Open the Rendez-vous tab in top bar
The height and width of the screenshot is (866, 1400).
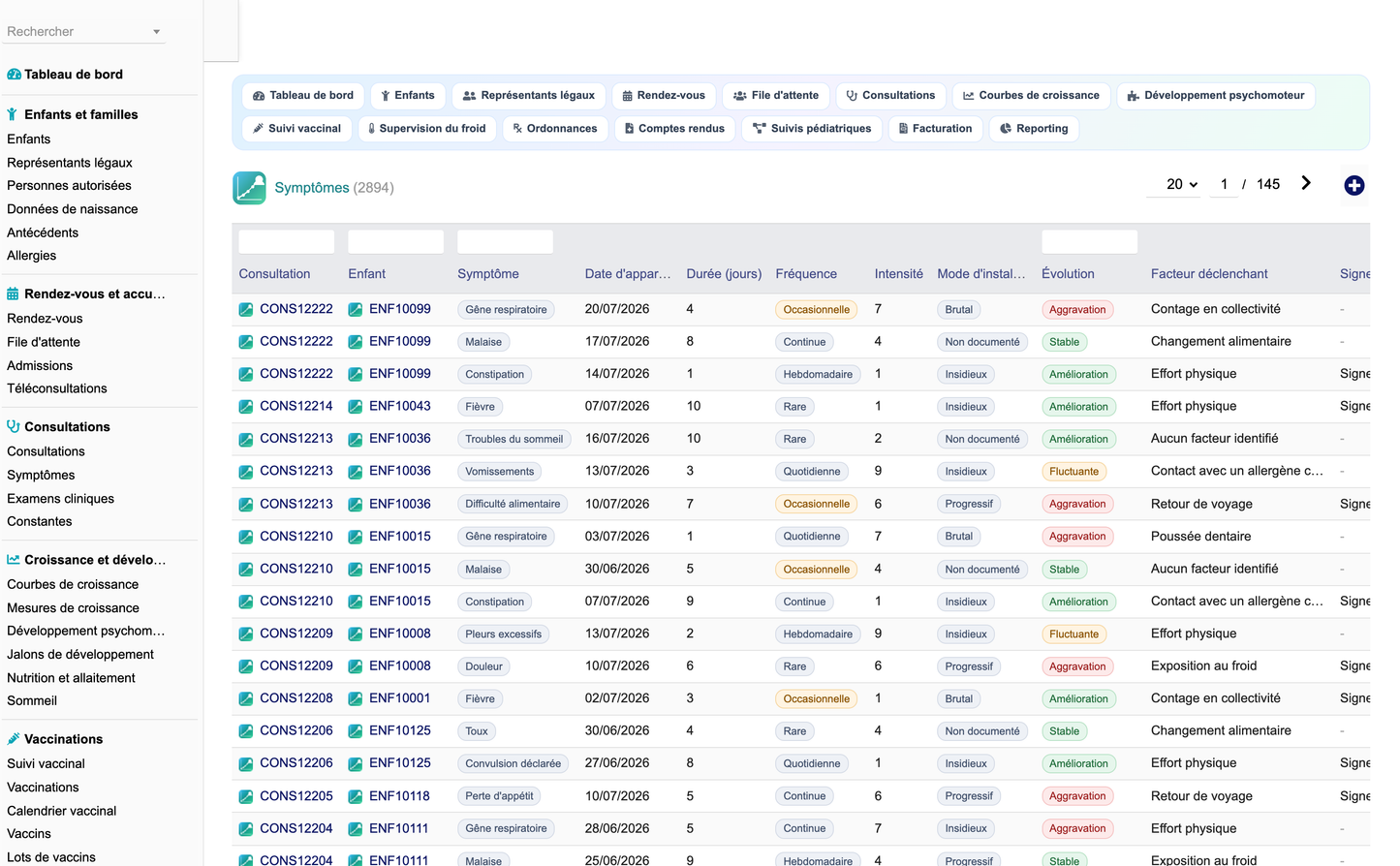pos(664,96)
